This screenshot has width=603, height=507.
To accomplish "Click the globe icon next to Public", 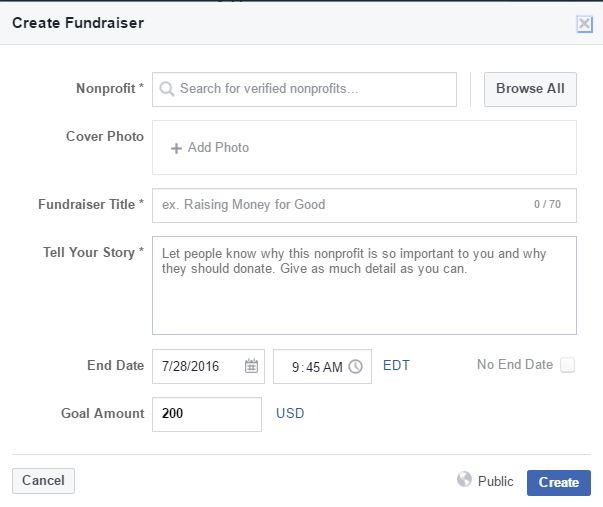I will 464,480.
